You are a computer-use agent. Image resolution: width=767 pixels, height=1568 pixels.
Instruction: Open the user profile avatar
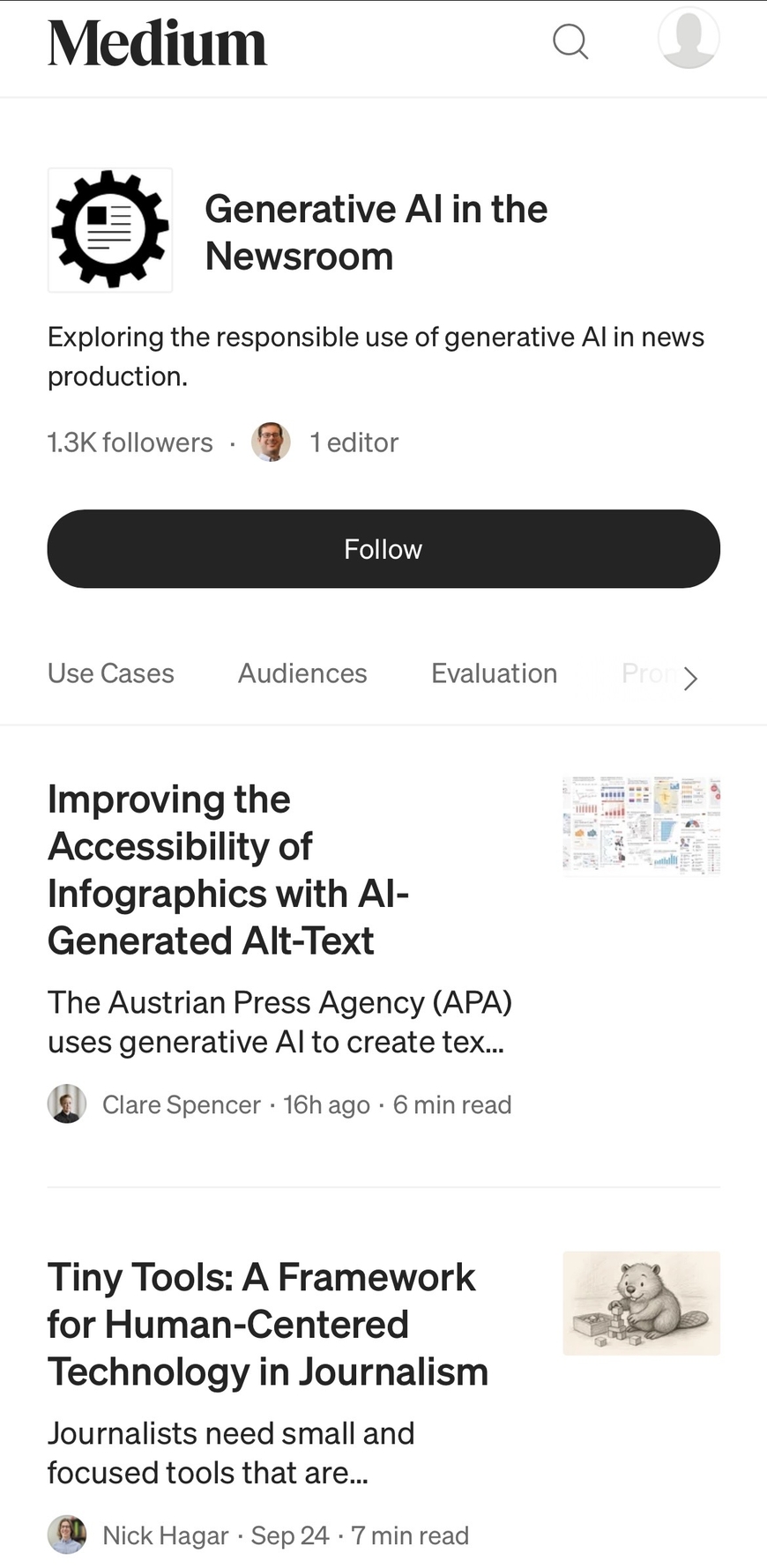tap(689, 39)
